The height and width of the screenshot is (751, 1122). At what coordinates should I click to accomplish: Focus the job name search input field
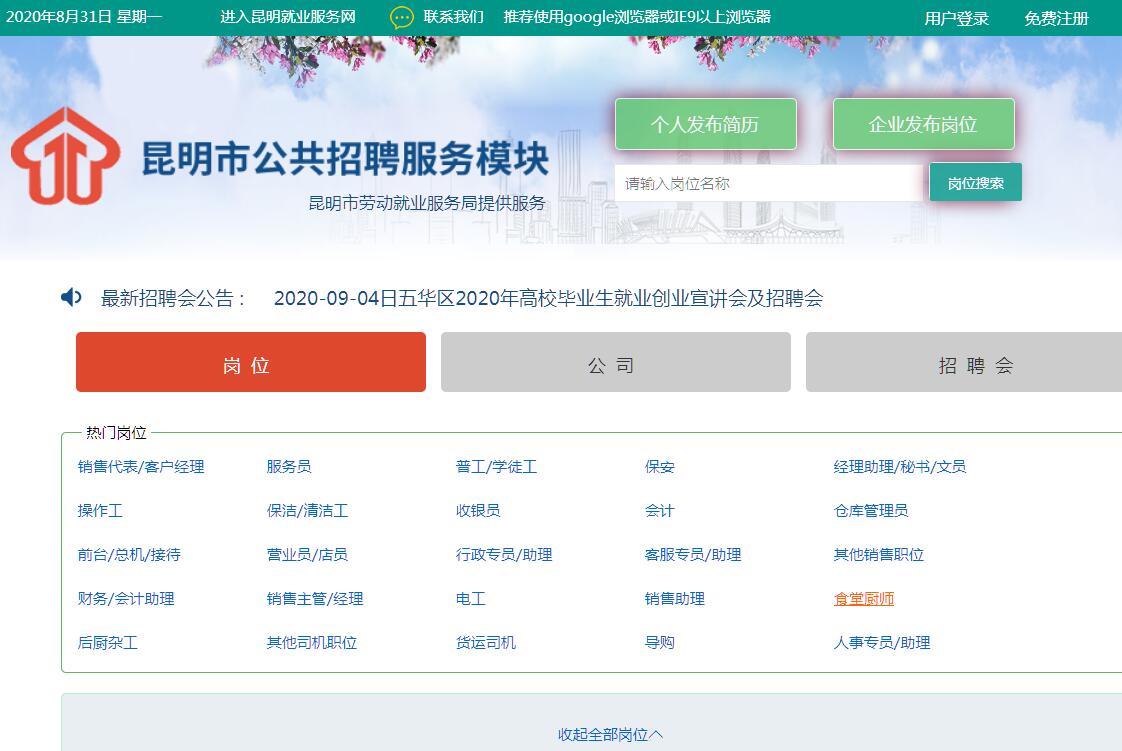(768, 184)
